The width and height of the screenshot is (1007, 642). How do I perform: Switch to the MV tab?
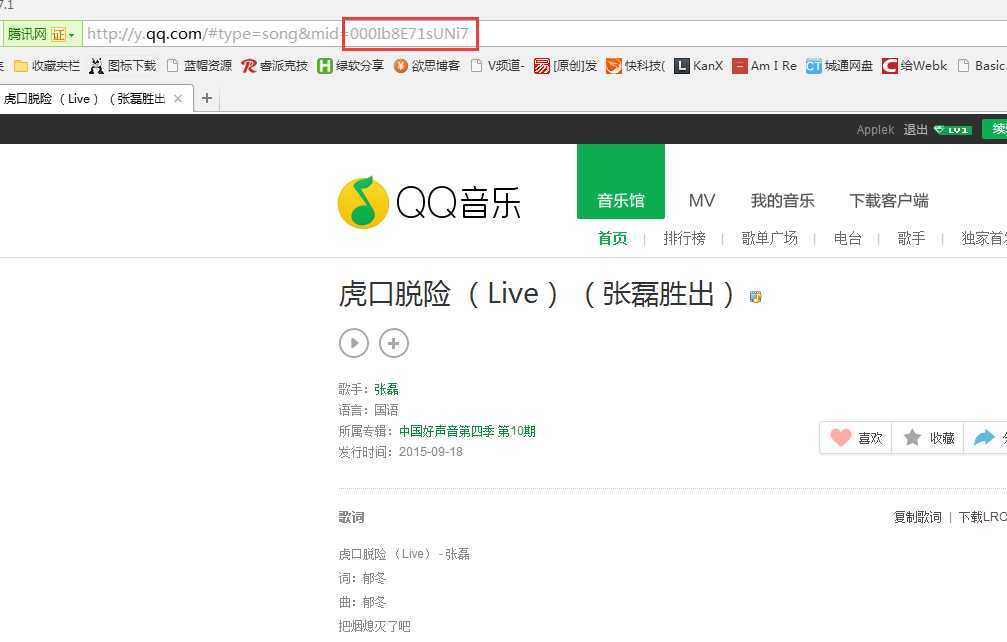[701, 200]
